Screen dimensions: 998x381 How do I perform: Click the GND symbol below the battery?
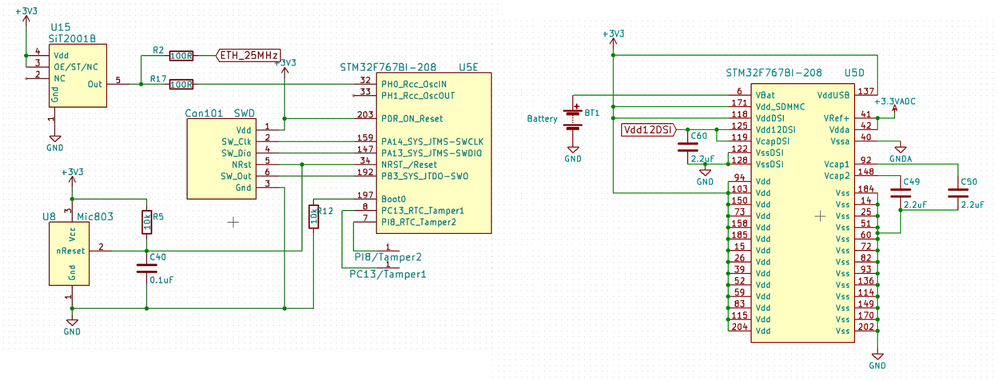(573, 154)
